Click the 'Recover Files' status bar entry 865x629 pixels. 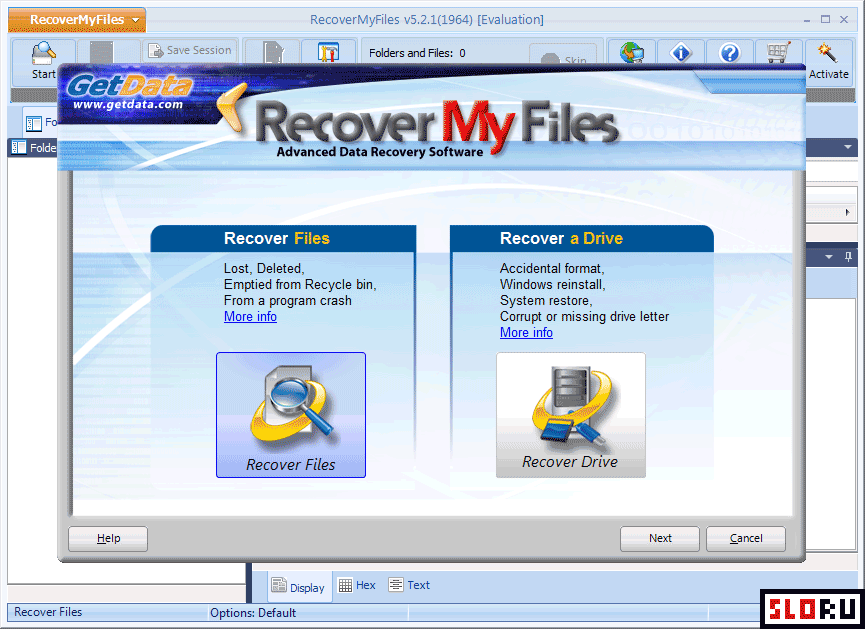[x=48, y=612]
